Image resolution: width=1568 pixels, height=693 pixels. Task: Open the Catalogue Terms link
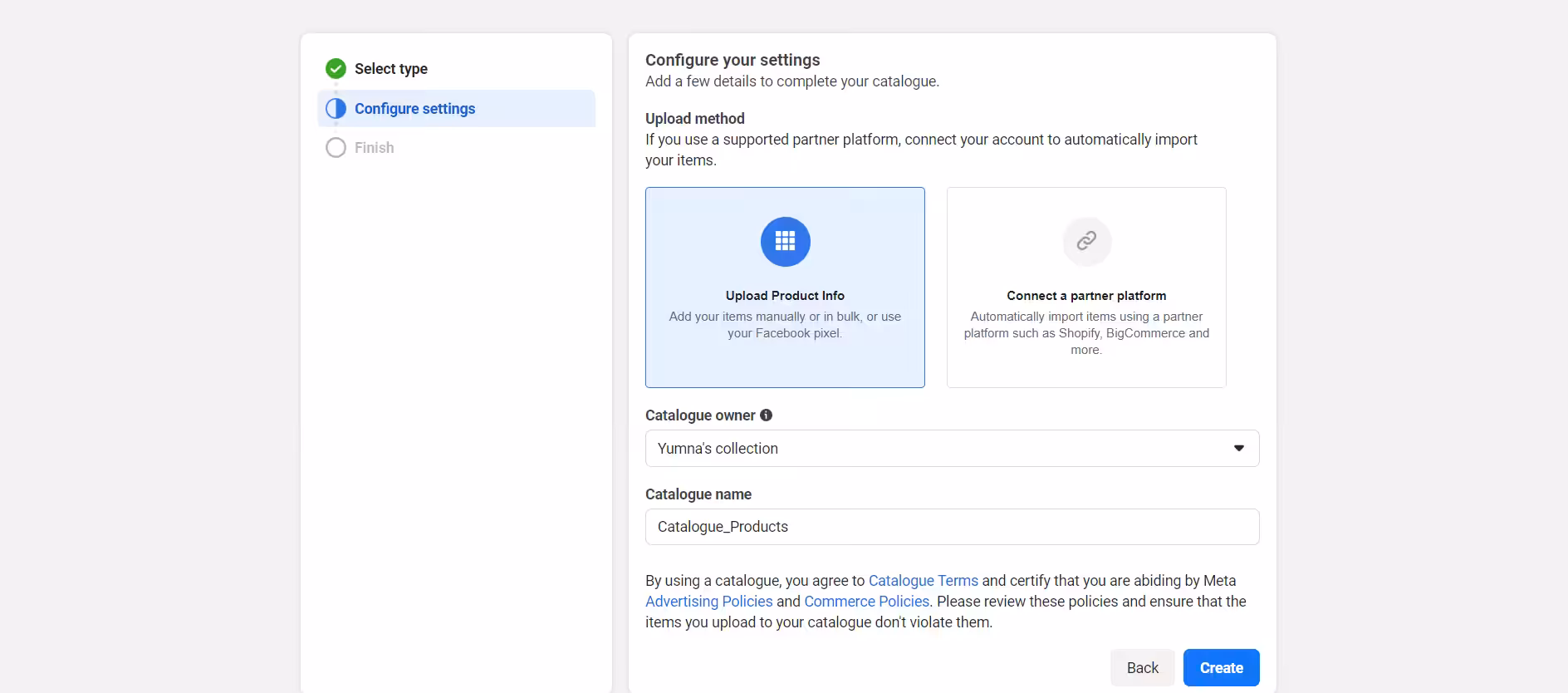923,581
